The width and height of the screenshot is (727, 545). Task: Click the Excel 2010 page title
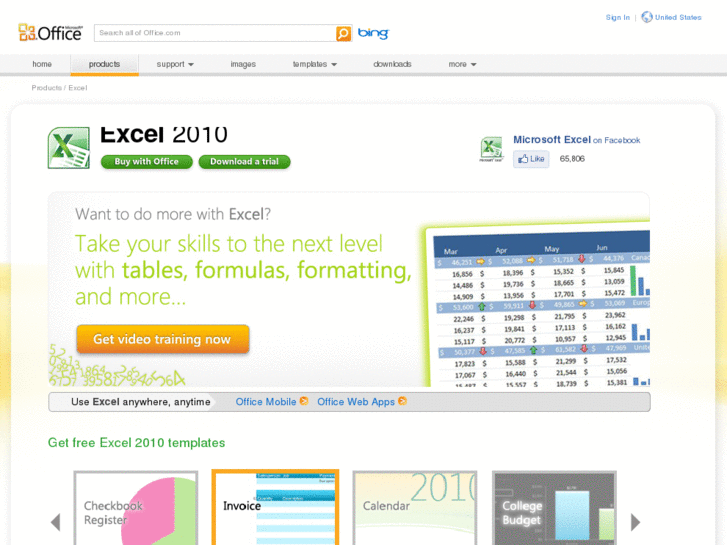tap(164, 135)
